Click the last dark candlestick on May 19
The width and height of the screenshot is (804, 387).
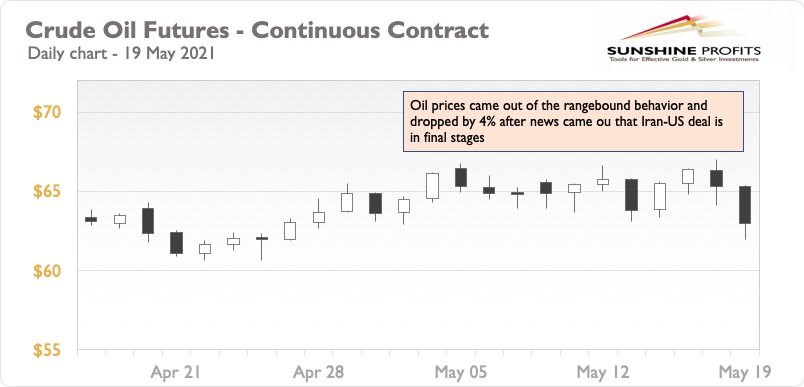[745, 205]
